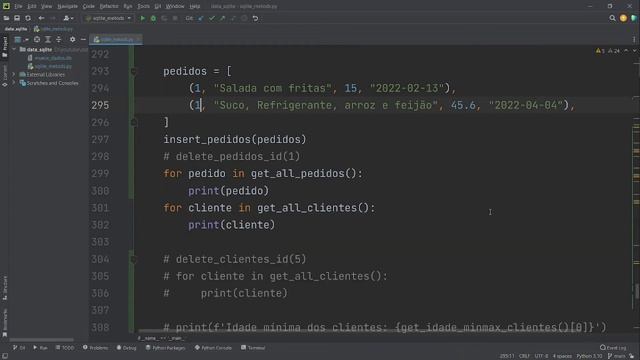Open the Search Everywhere magnifier icon
This screenshot has width=640, height=360.
click(612, 18)
